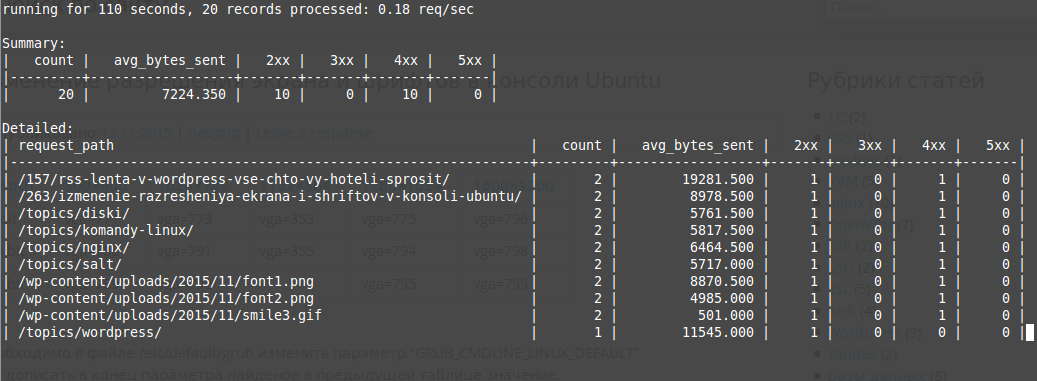Click the 'Detailed:' label

tap(38, 128)
